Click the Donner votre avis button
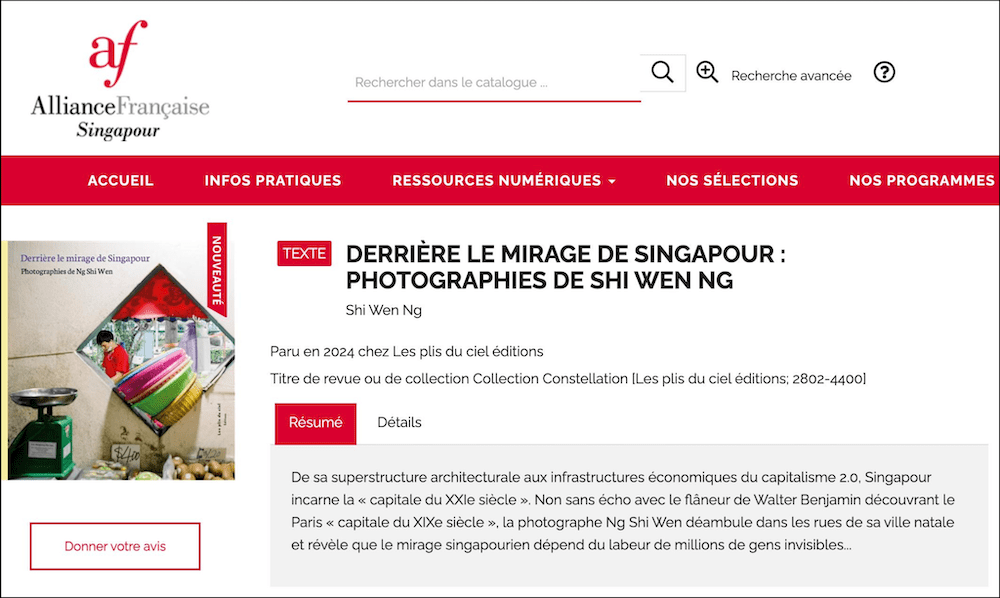The width and height of the screenshot is (1000, 598). tap(115, 546)
